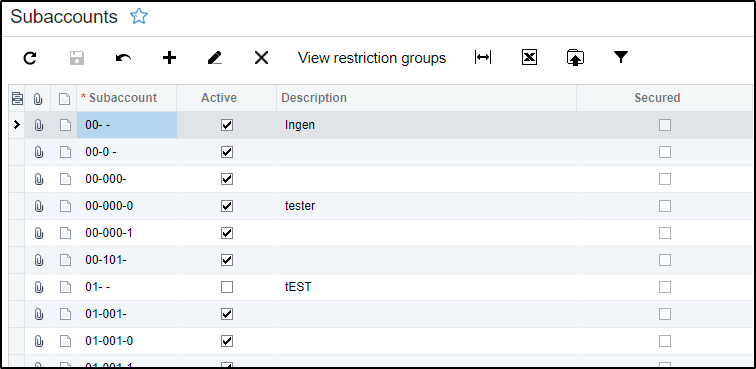This screenshot has width=756, height=369.
Task: Sort by the Description column header
Action: pyautogui.click(x=426, y=98)
